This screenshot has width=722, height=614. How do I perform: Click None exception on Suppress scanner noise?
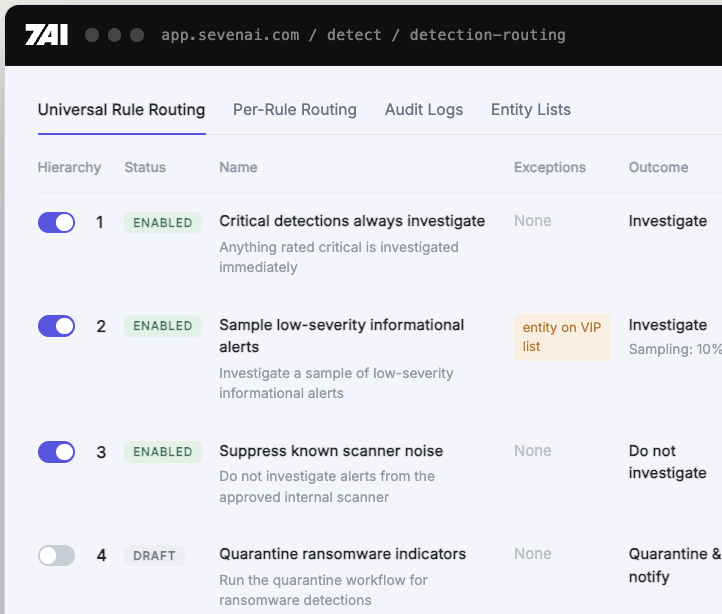(x=533, y=450)
